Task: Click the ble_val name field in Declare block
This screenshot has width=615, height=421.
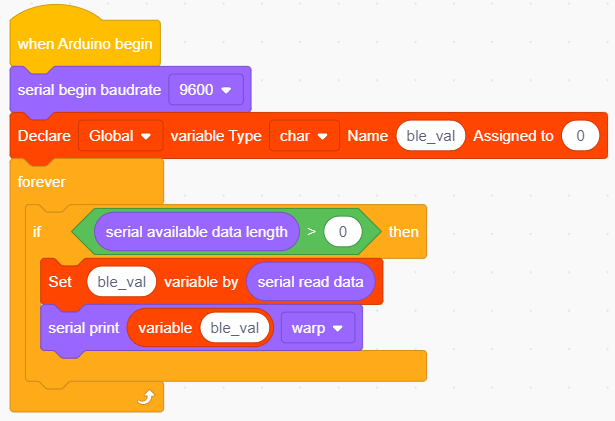Action: [431, 136]
